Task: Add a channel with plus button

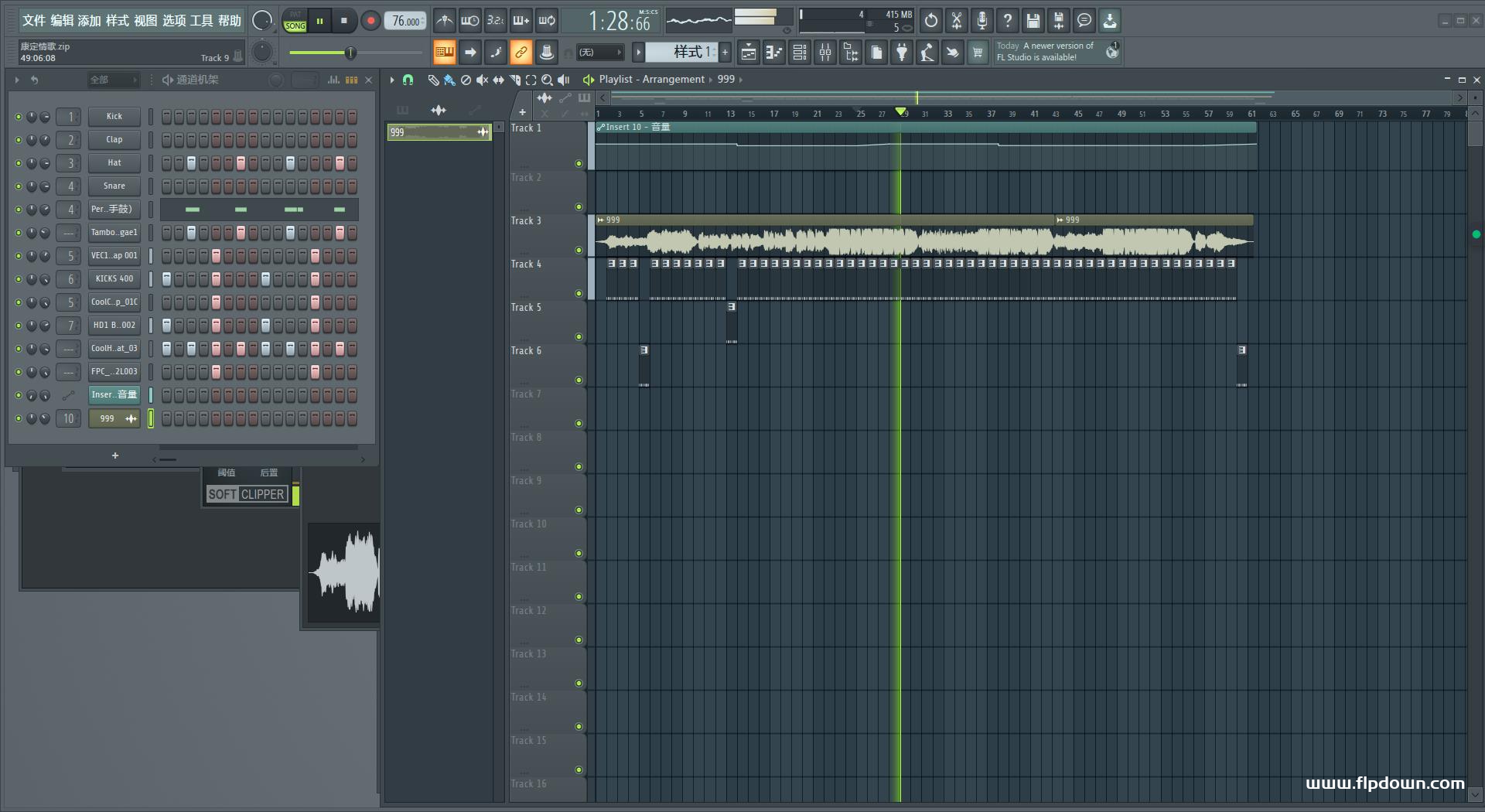Action: tap(115, 455)
